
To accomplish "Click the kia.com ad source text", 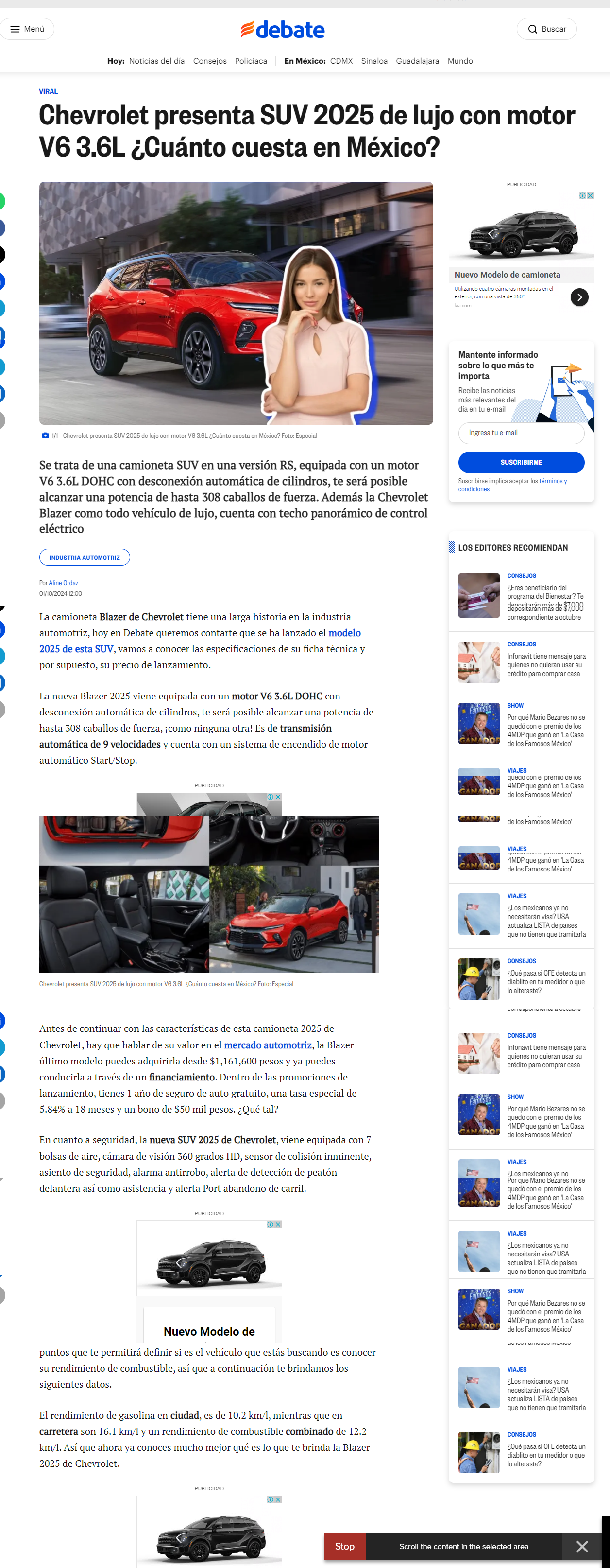I will tap(463, 306).
